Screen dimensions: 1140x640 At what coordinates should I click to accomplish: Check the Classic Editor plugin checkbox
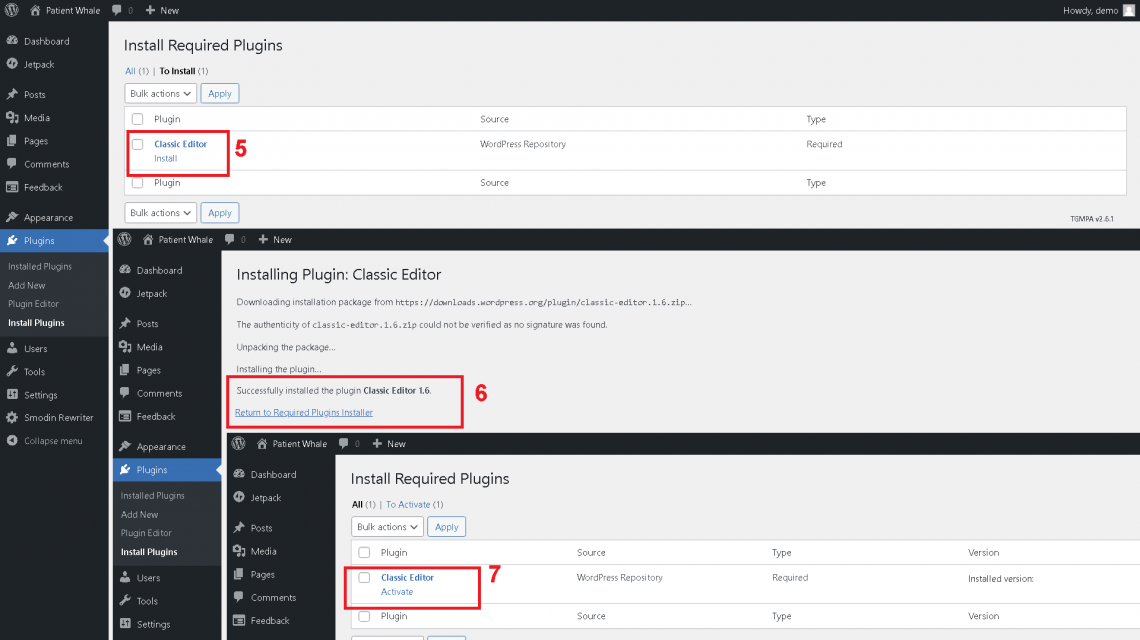click(137, 145)
